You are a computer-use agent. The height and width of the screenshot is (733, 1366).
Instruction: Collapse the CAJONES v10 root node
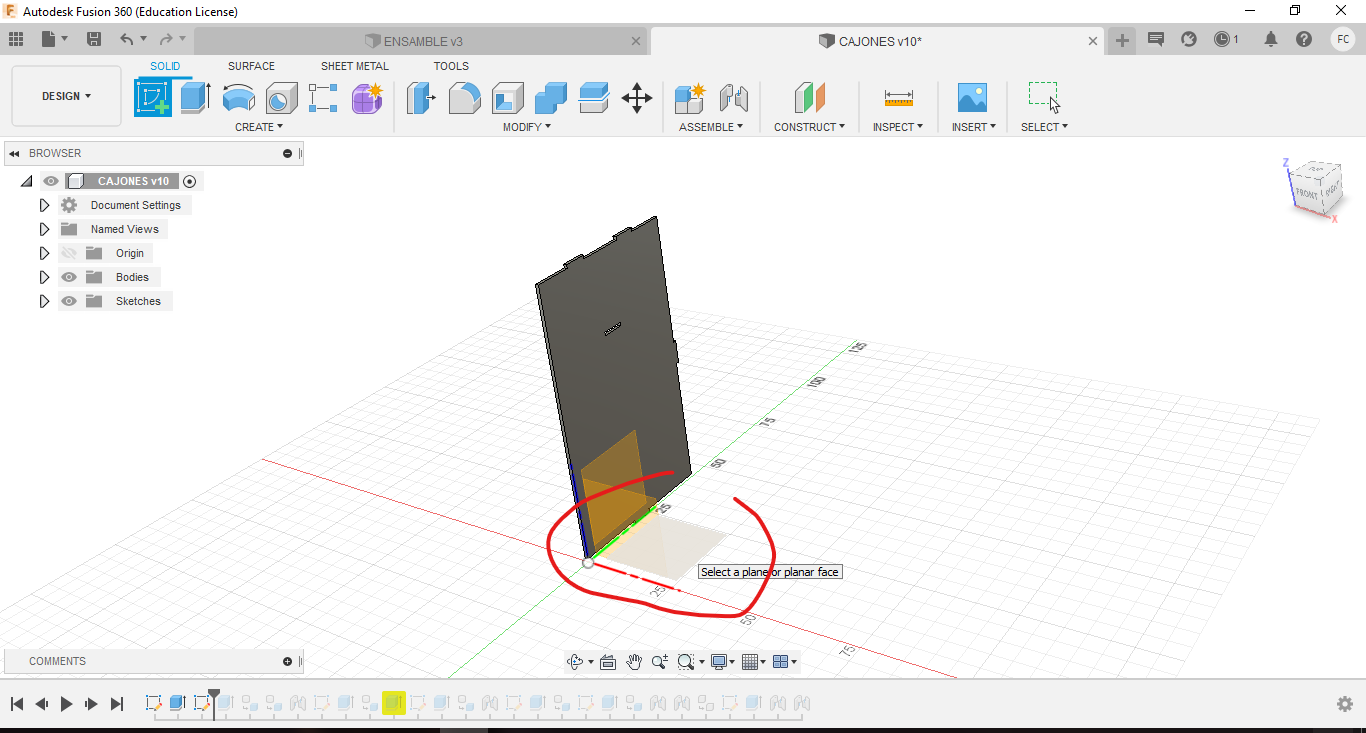point(26,181)
